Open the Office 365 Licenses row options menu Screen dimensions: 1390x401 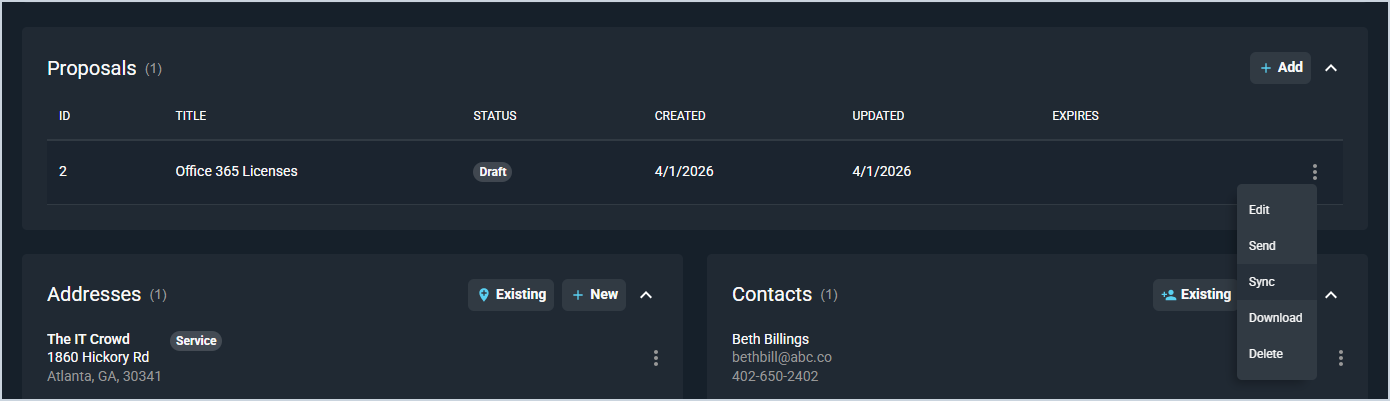coord(1315,172)
